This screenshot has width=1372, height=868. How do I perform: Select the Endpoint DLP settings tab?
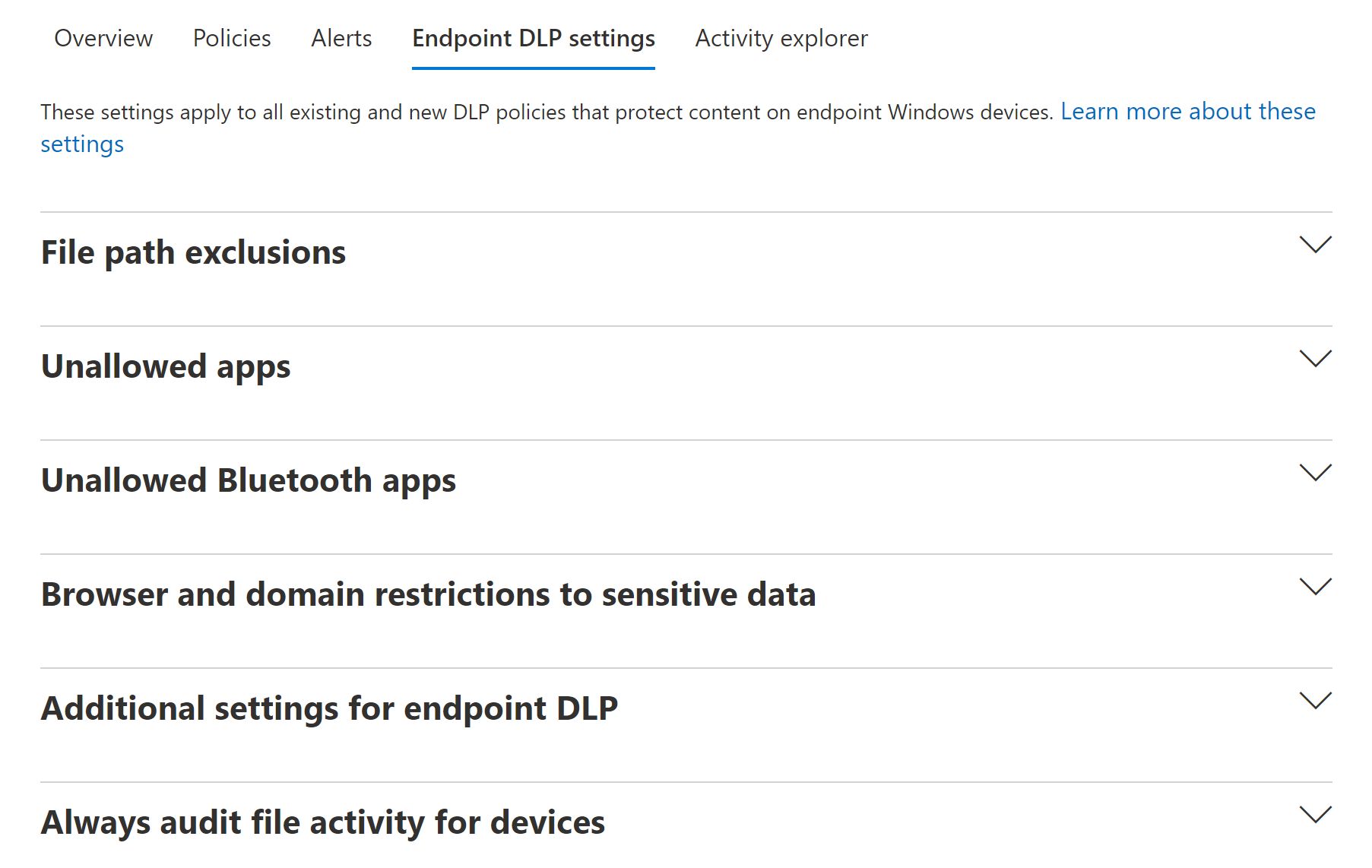(x=534, y=38)
